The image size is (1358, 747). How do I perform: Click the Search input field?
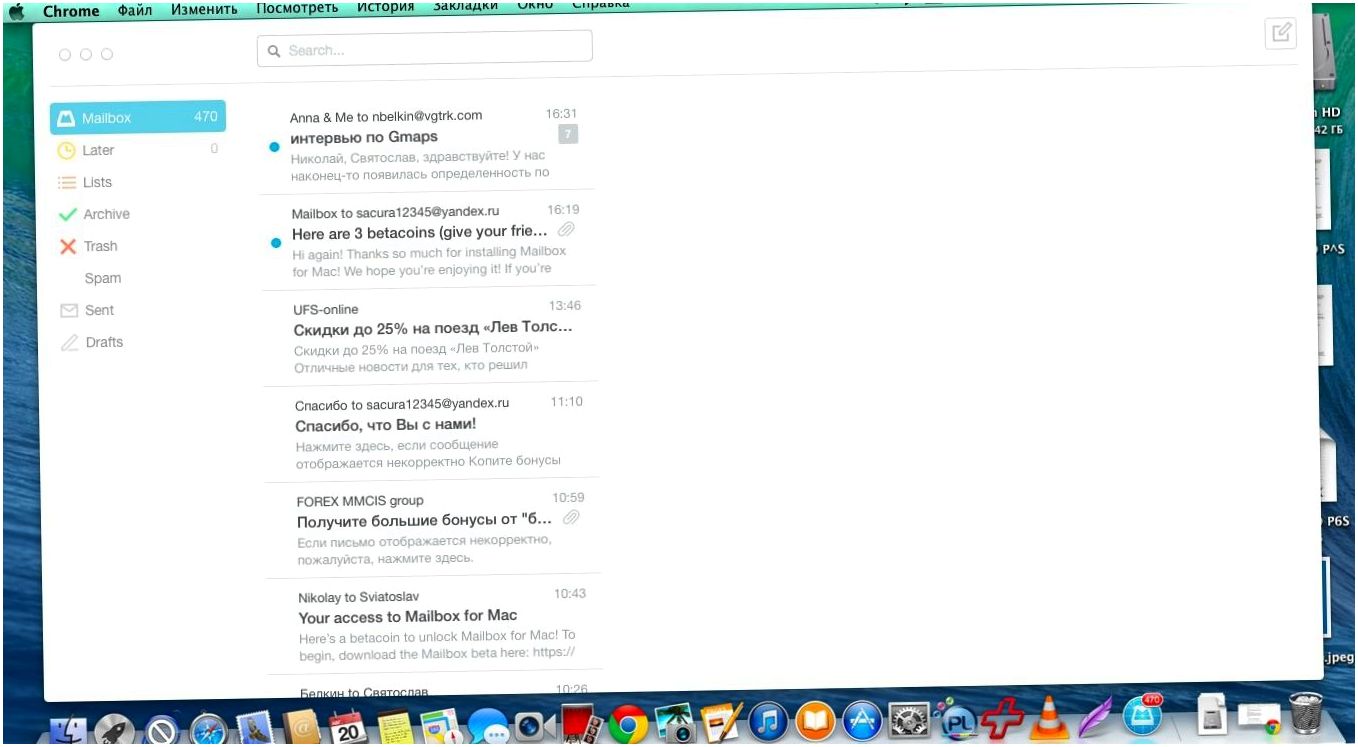pos(424,49)
